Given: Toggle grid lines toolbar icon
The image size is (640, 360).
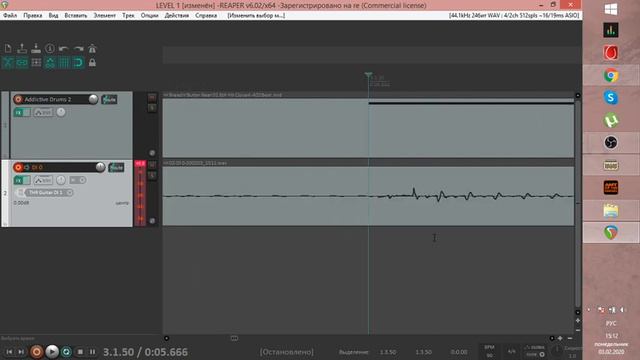Looking at the screenshot, I should pos(64,62).
